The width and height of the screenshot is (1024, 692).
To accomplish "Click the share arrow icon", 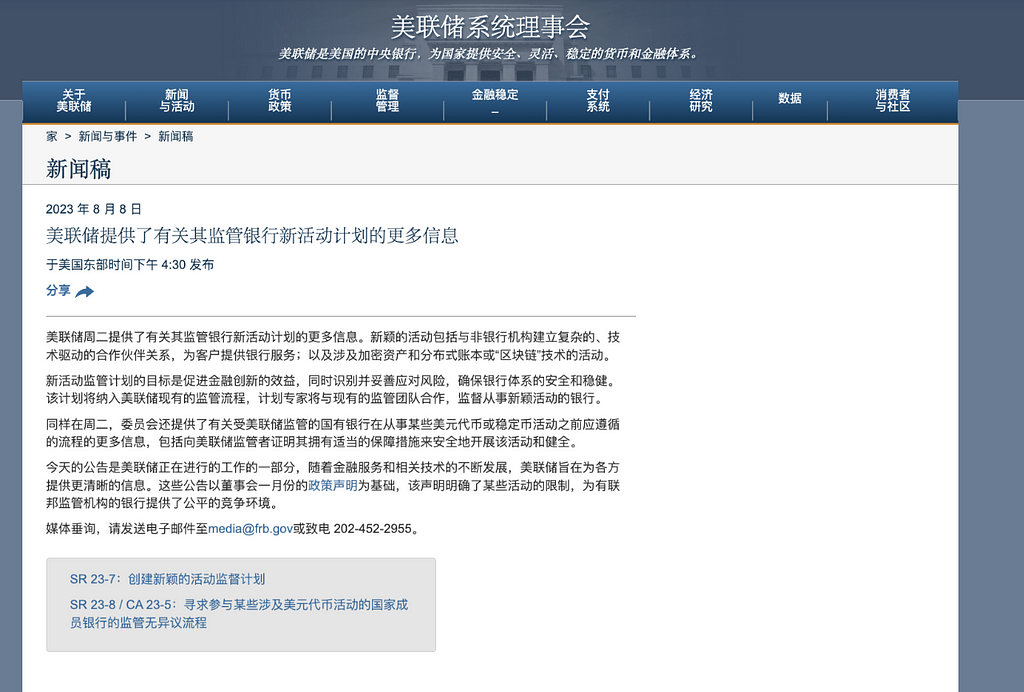I will [x=84, y=292].
